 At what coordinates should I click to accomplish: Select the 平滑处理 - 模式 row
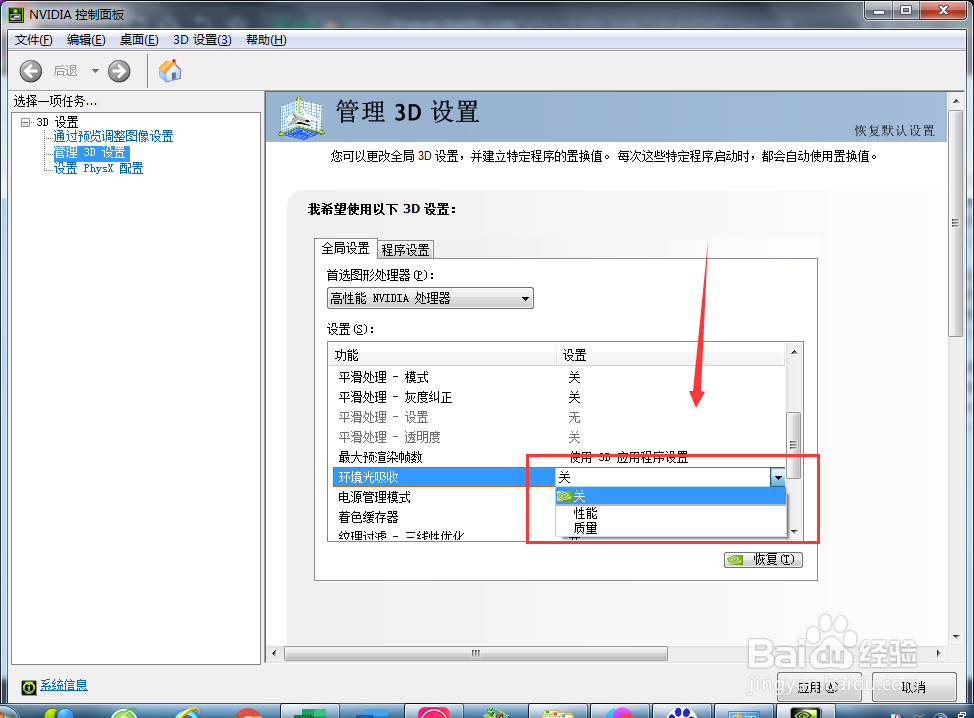(559, 377)
